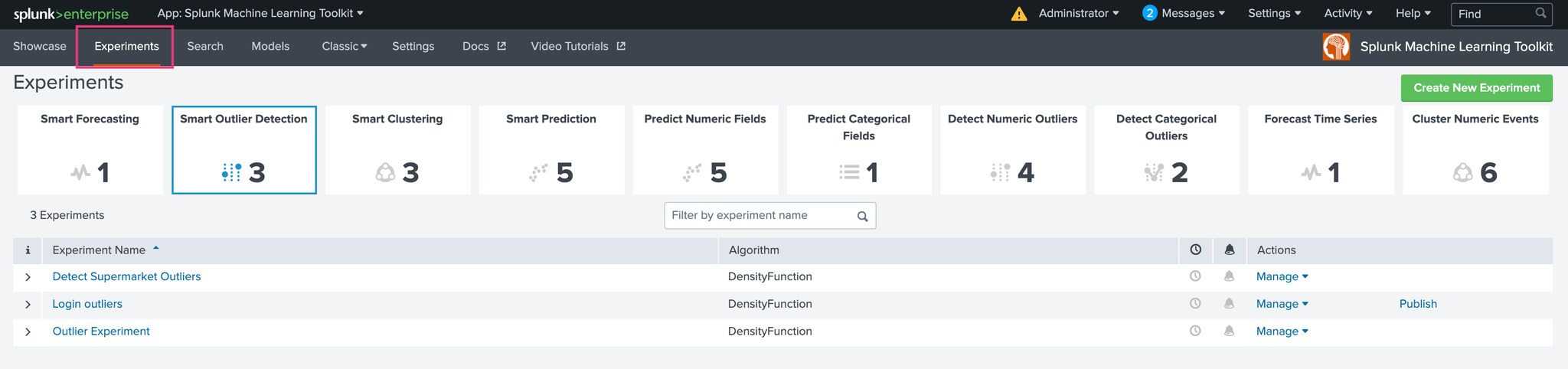Open Manage menu for Detect Supermarket Outliers
1568x369 pixels.
pos(1282,276)
